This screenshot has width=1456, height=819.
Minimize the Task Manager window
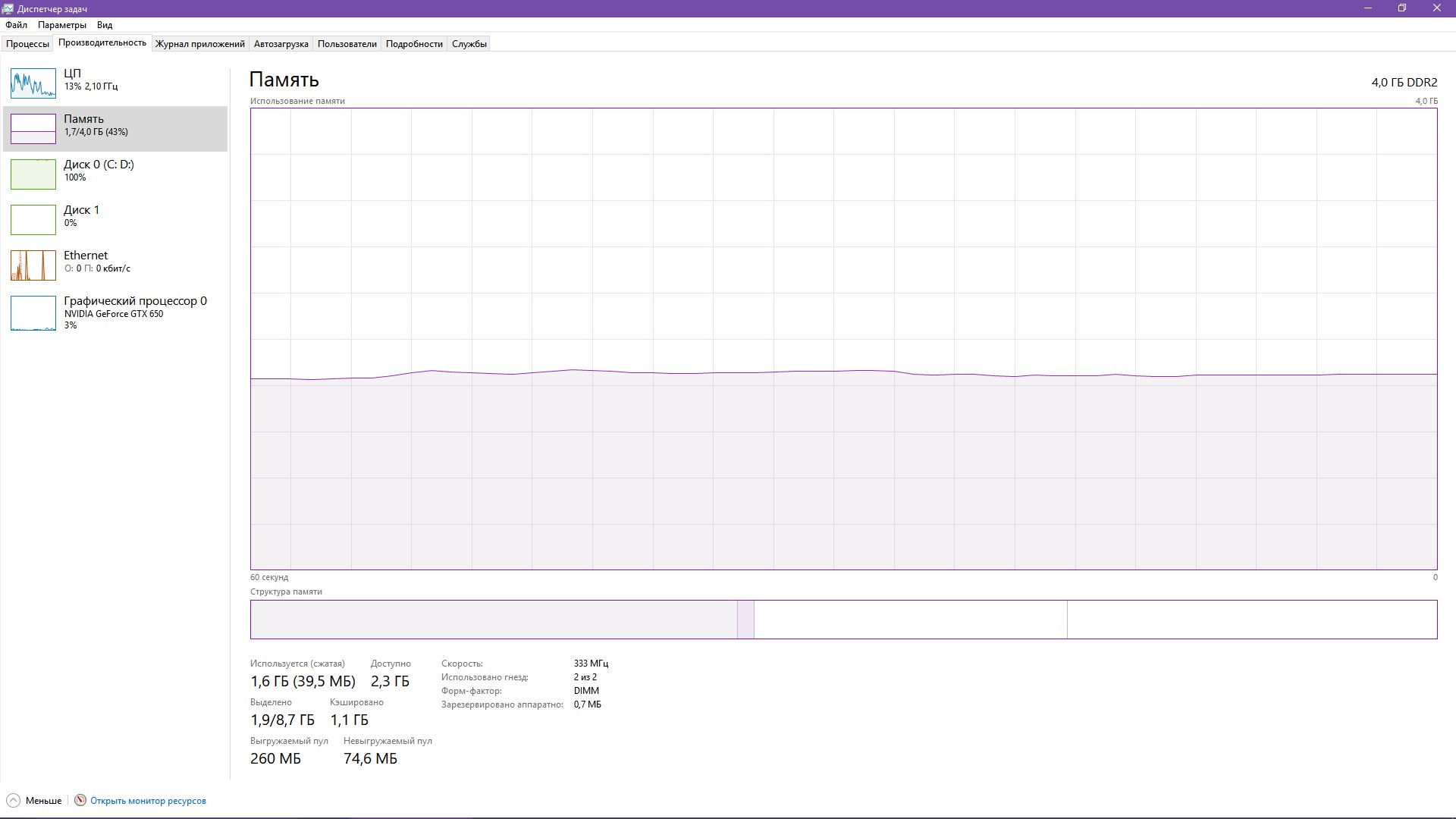1368,8
